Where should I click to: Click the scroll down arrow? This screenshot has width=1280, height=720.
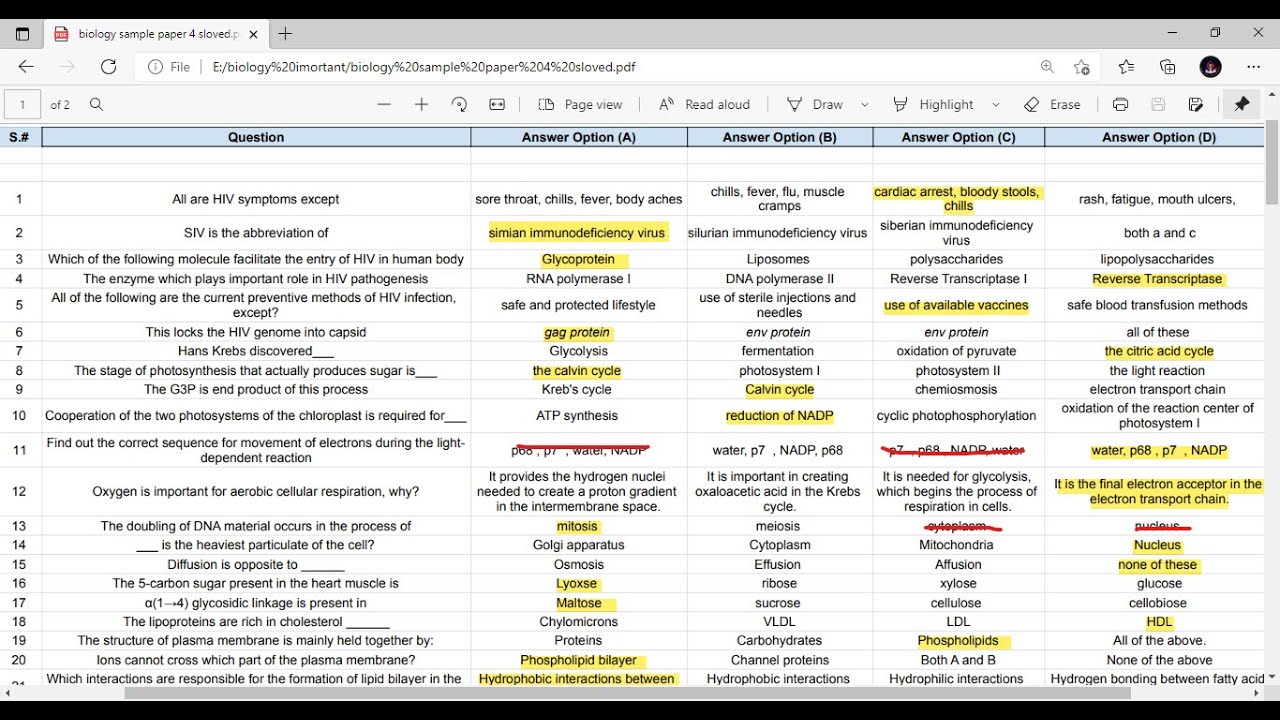1272,677
